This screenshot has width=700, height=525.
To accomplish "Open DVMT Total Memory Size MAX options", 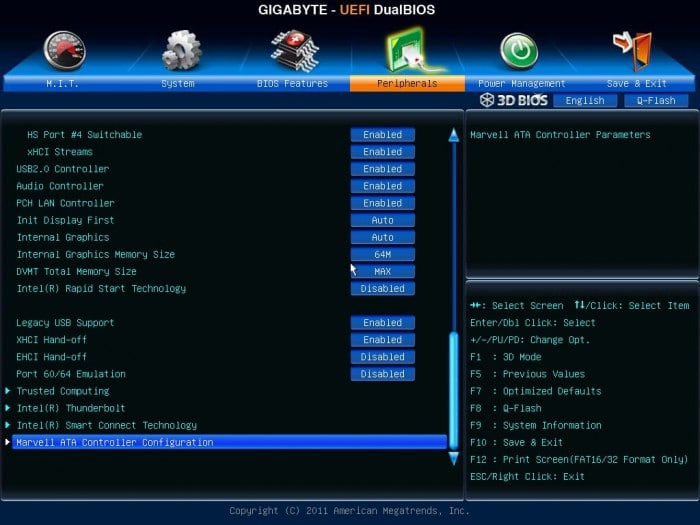I will [383, 271].
